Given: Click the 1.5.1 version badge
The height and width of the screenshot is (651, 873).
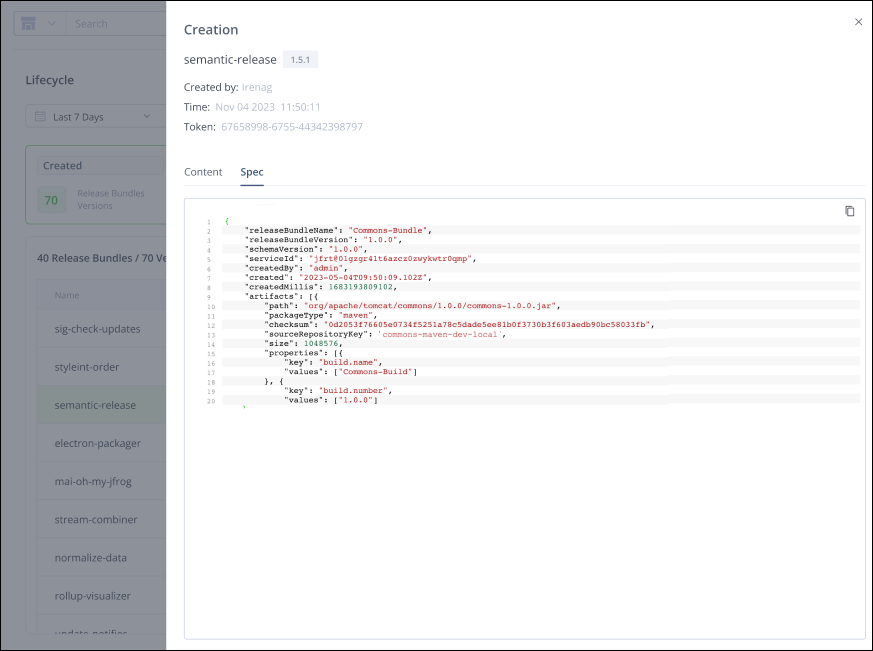Looking at the screenshot, I should tap(299, 59).
